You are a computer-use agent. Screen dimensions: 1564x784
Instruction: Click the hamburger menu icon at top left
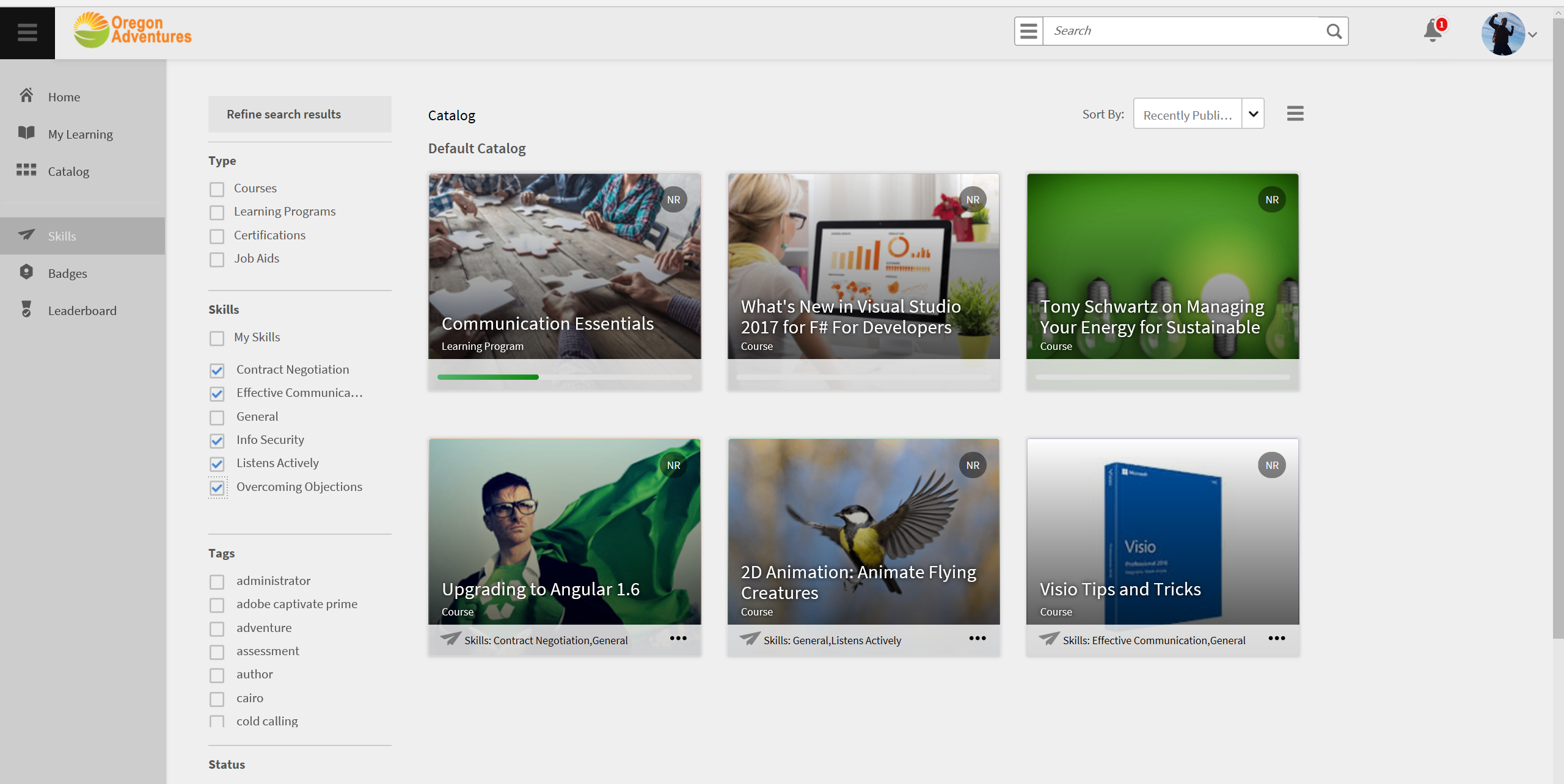coord(27,32)
